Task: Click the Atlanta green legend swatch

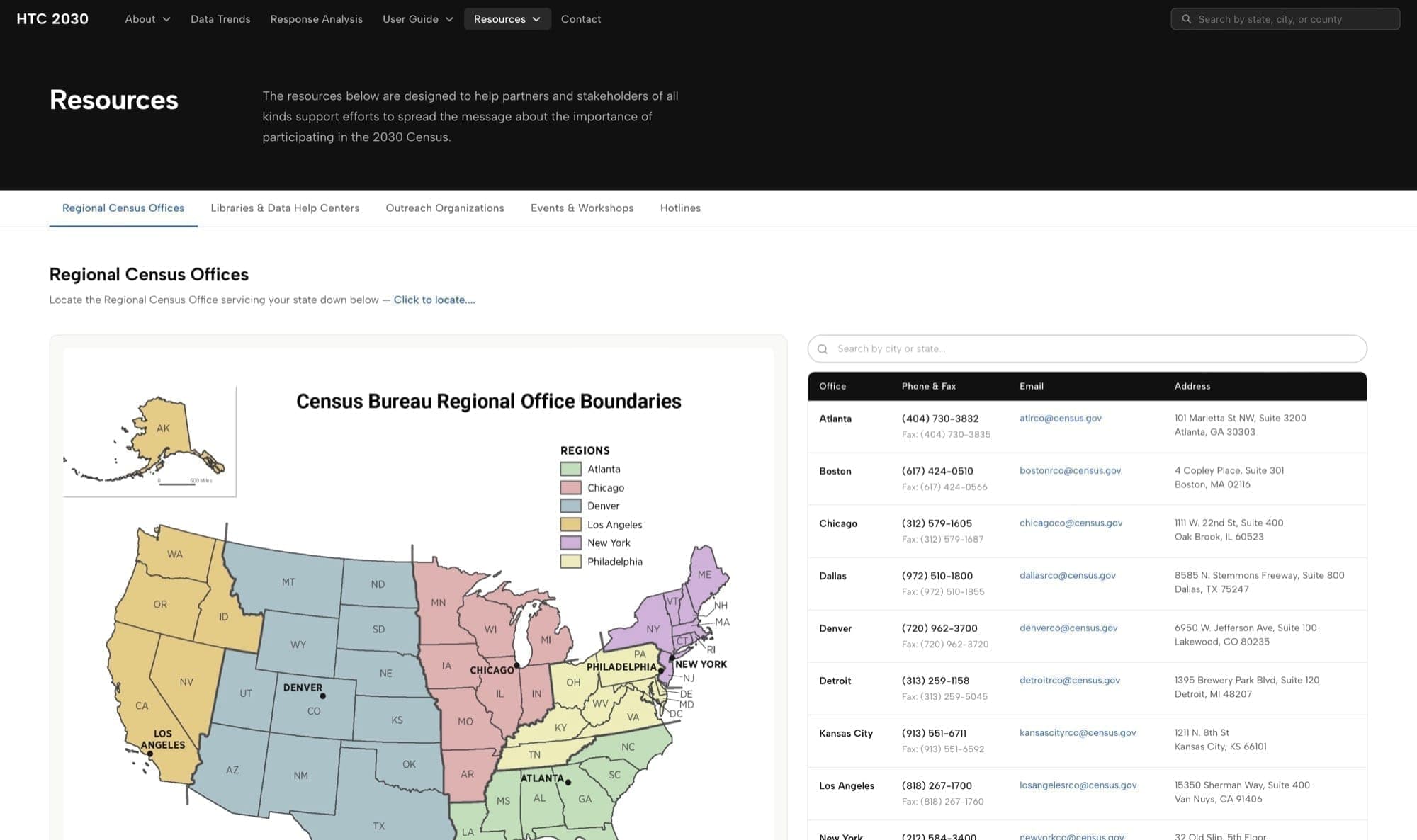Action: 571,469
